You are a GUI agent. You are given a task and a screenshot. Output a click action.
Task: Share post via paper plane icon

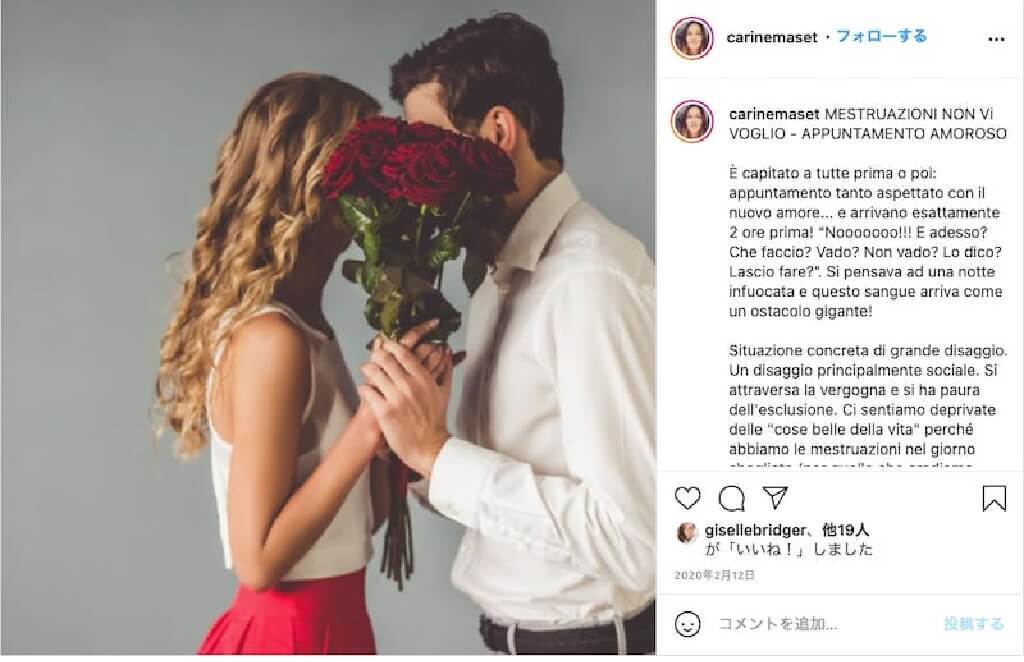click(775, 497)
